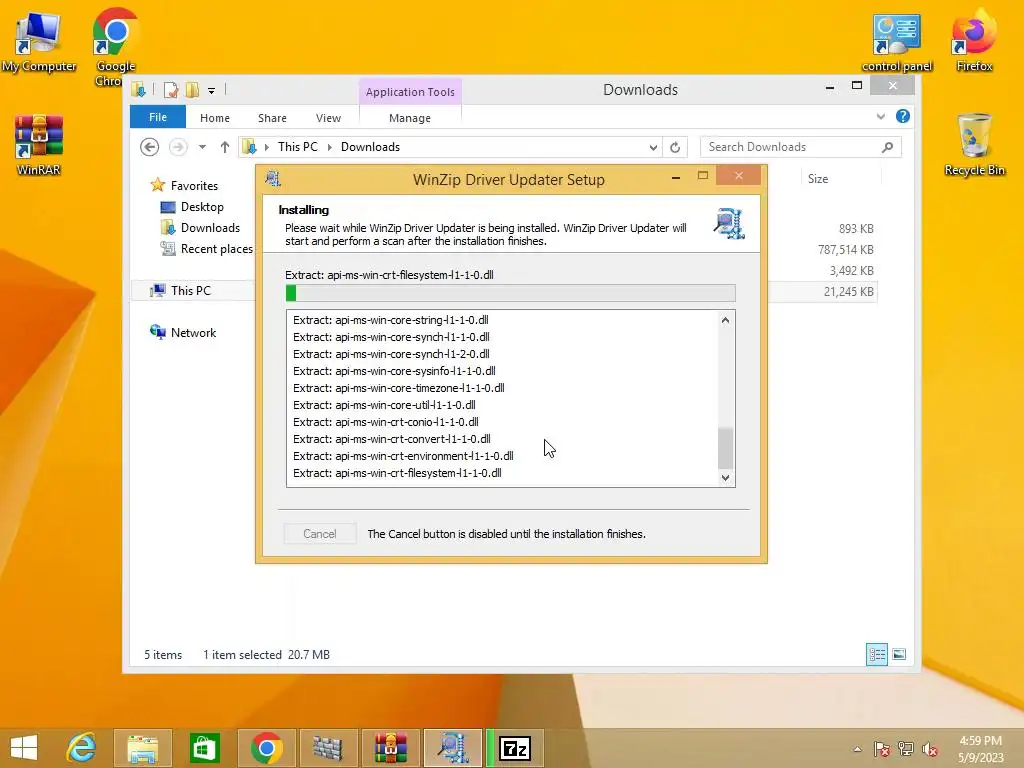Switch to Chrome in the taskbar
The width and height of the screenshot is (1024, 768).
[x=266, y=748]
